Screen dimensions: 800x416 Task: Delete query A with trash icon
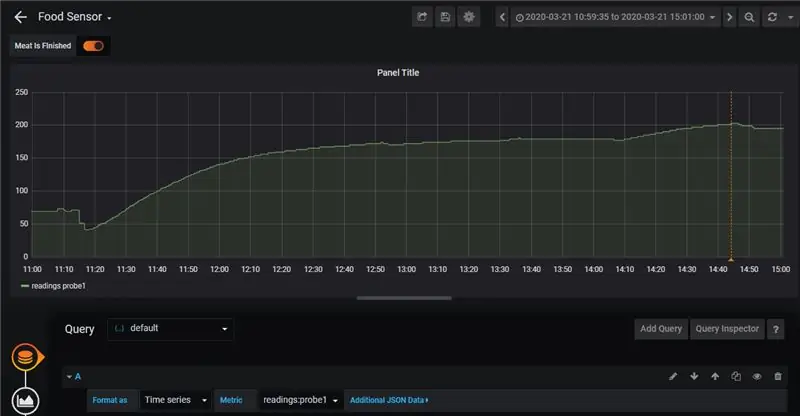click(x=778, y=377)
